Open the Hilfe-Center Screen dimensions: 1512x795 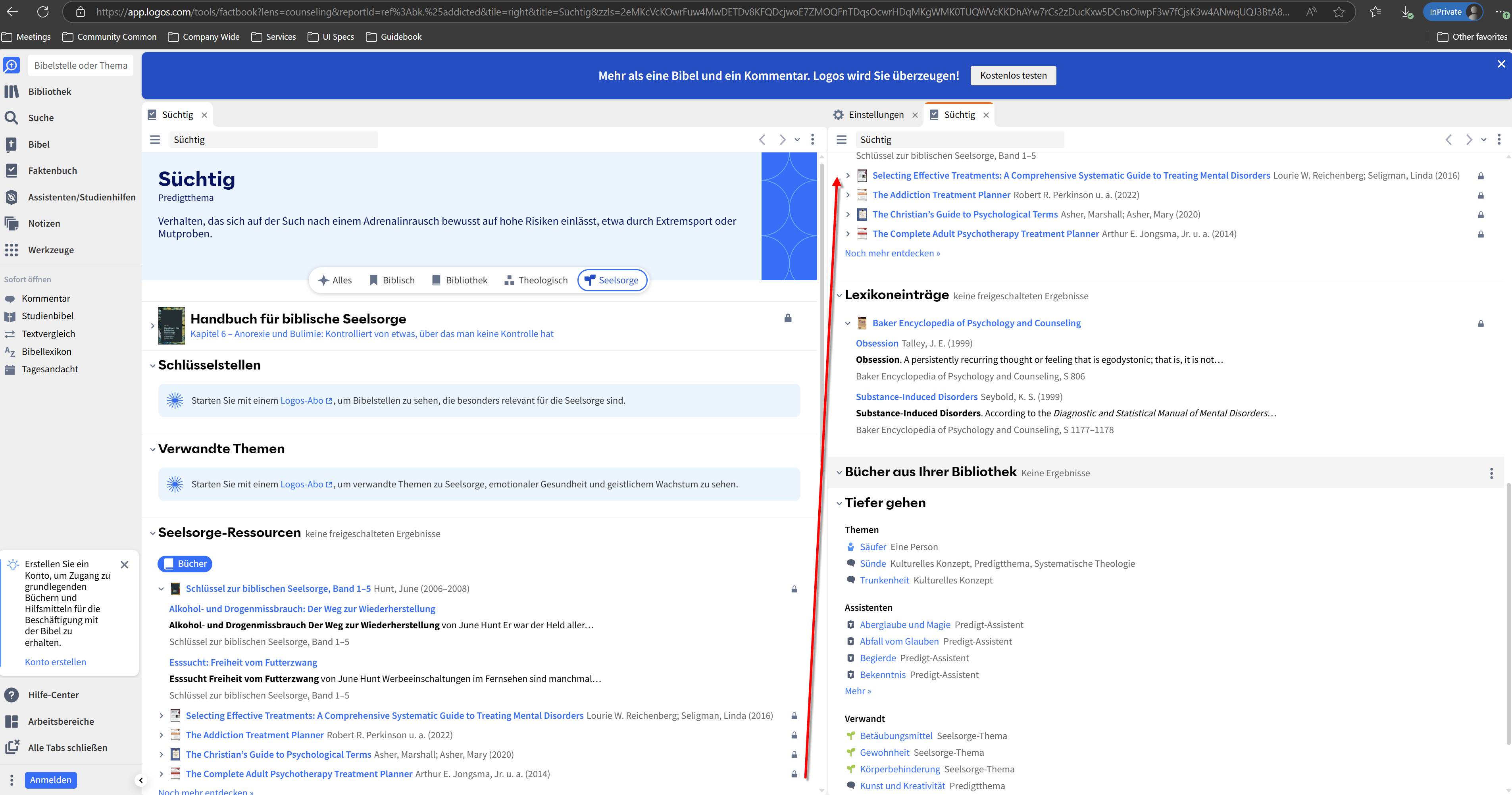click(x=53, y=695)
